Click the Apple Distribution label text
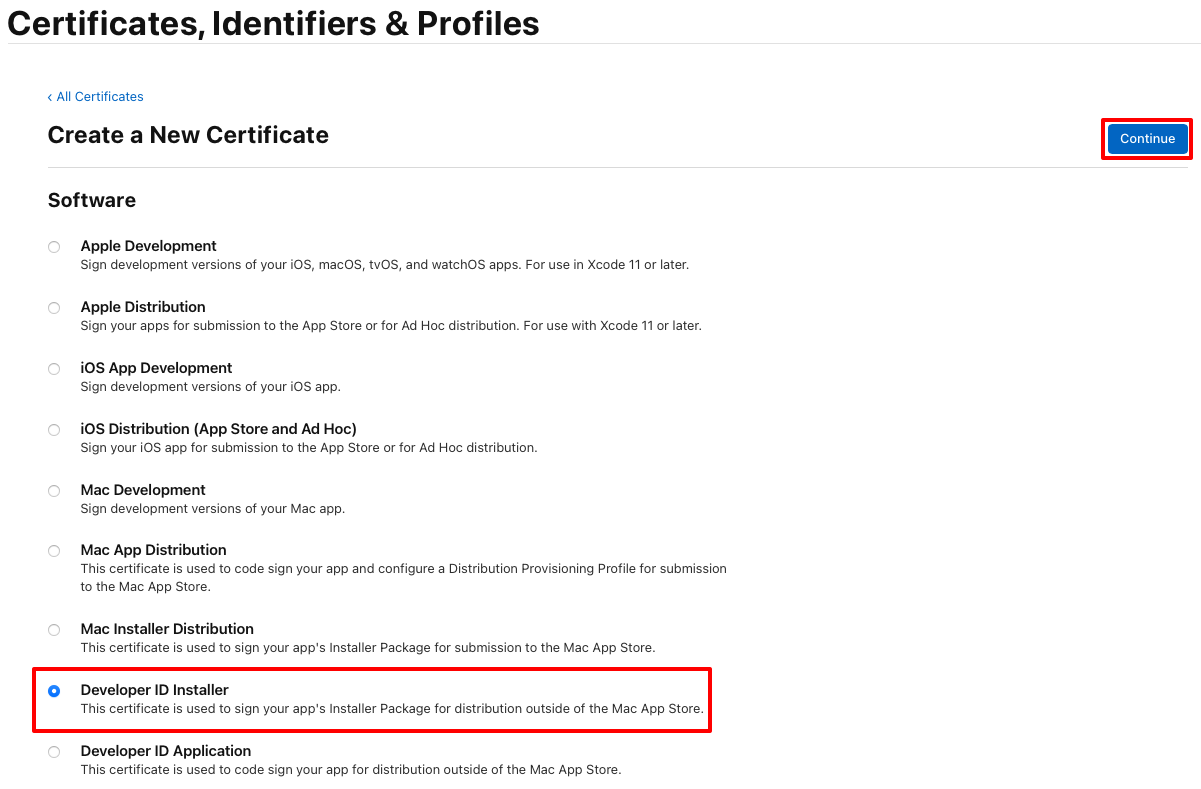The width and height of the screenshot is (1201, 789). 143,307
